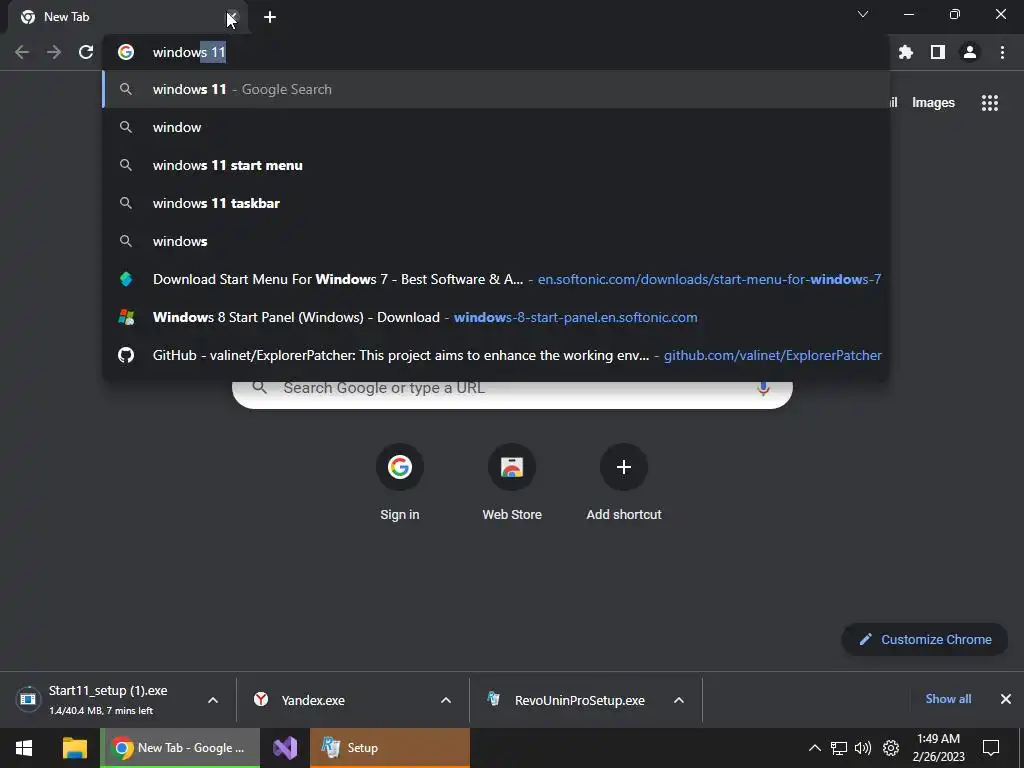Viewport: 1024px width, 768px height.
Task: Select 'windows 11 start menu' suggestion
Action: click(x=496, y=165)
